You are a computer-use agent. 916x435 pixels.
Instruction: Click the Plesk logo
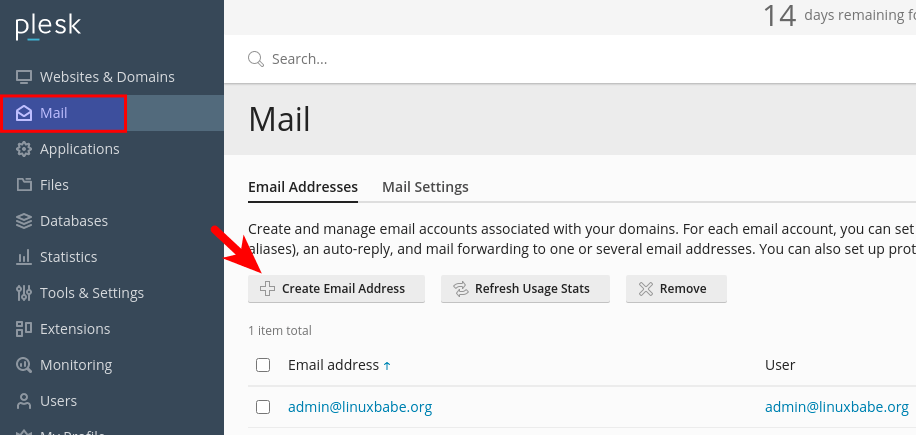[x=48, y=27]
